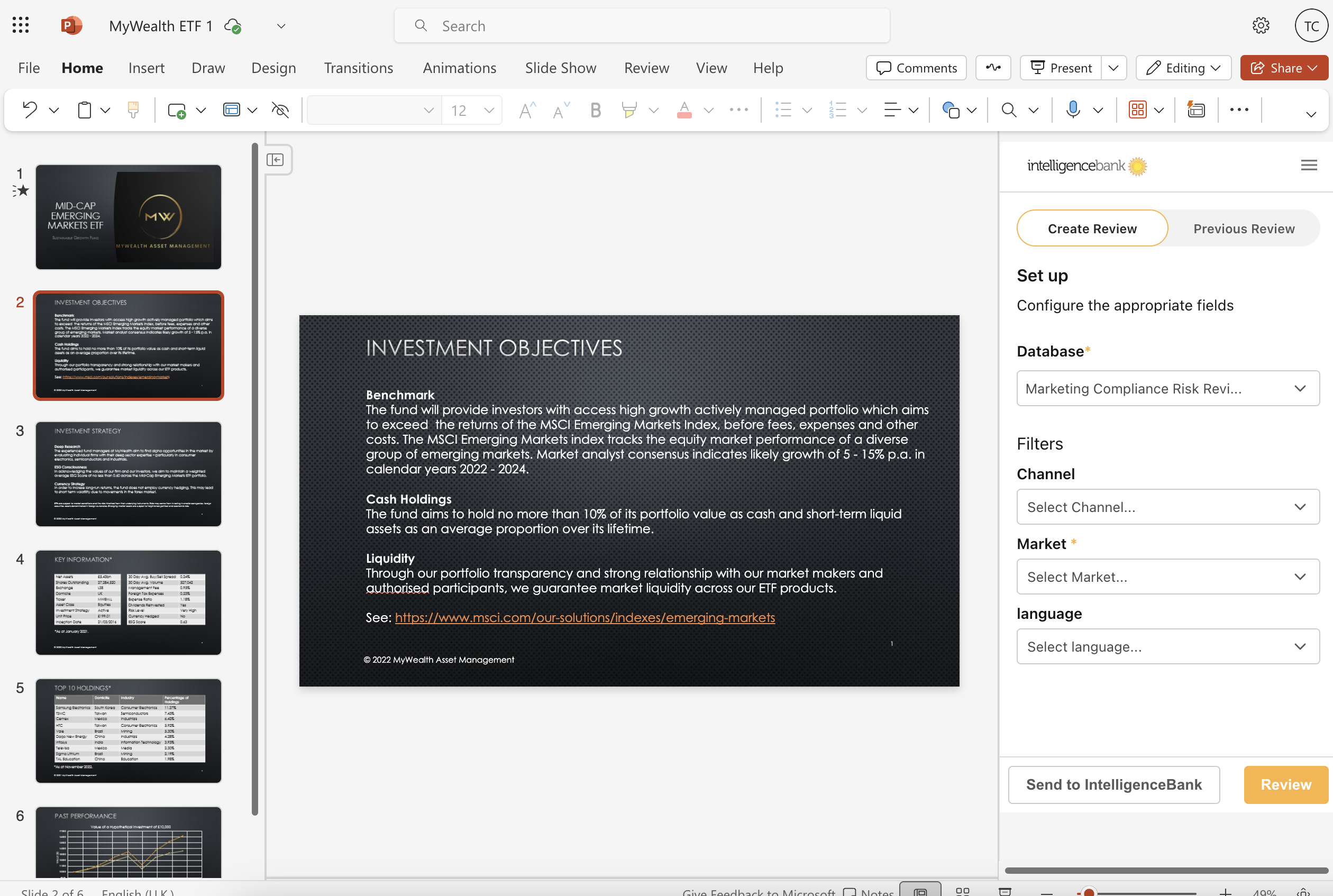Expand the Database dropdown
1333x896 pixels.
point(1167,389)
